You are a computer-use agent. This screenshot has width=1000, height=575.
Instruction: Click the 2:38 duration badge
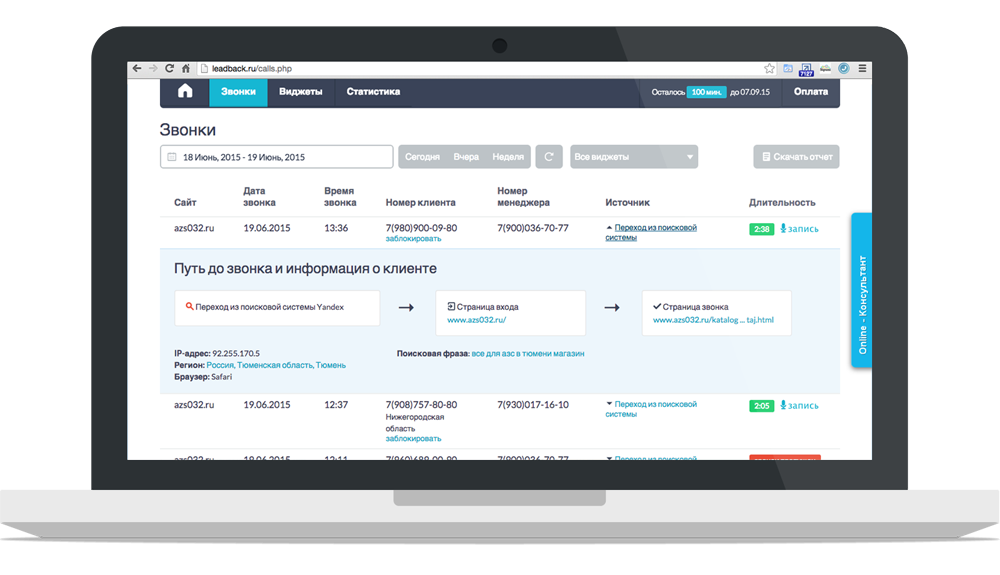(761, 229)
